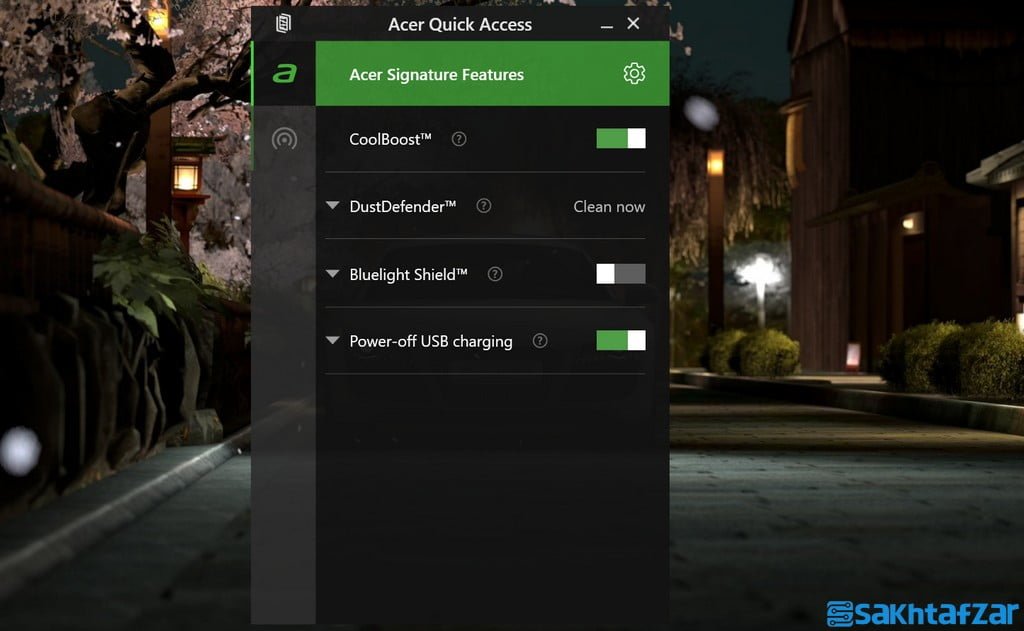Viewport: 1024px width, 631px height.
Task: Enable the Bluelight Shield toggle
Action: (x=620, y=274)
